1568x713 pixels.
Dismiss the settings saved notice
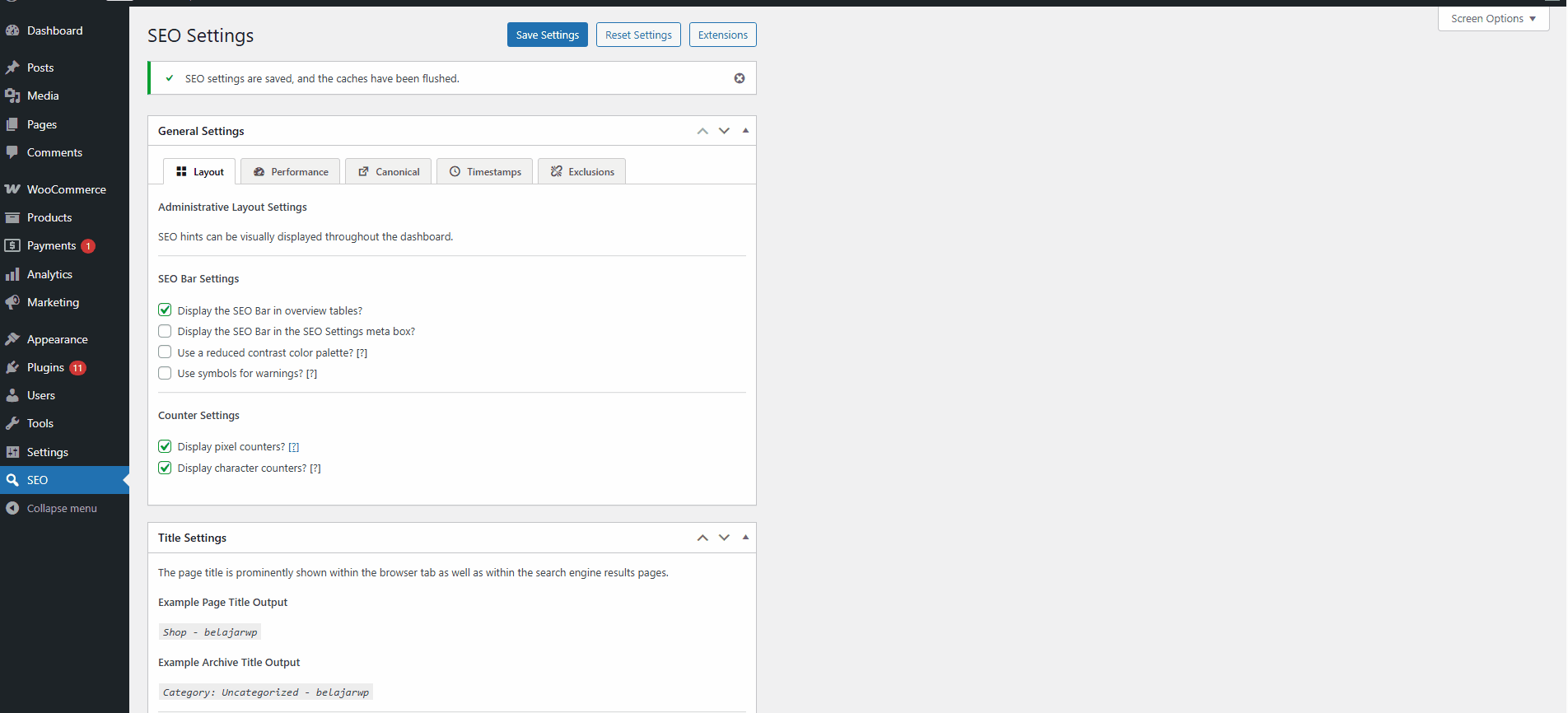tap(739, 78)
